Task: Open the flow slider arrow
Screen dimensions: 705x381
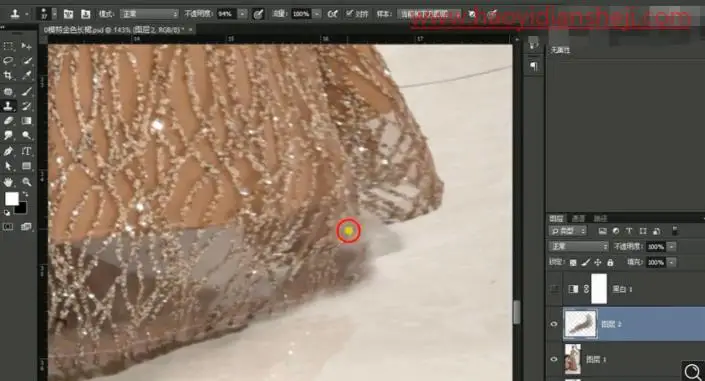Action: pos(317,14)
